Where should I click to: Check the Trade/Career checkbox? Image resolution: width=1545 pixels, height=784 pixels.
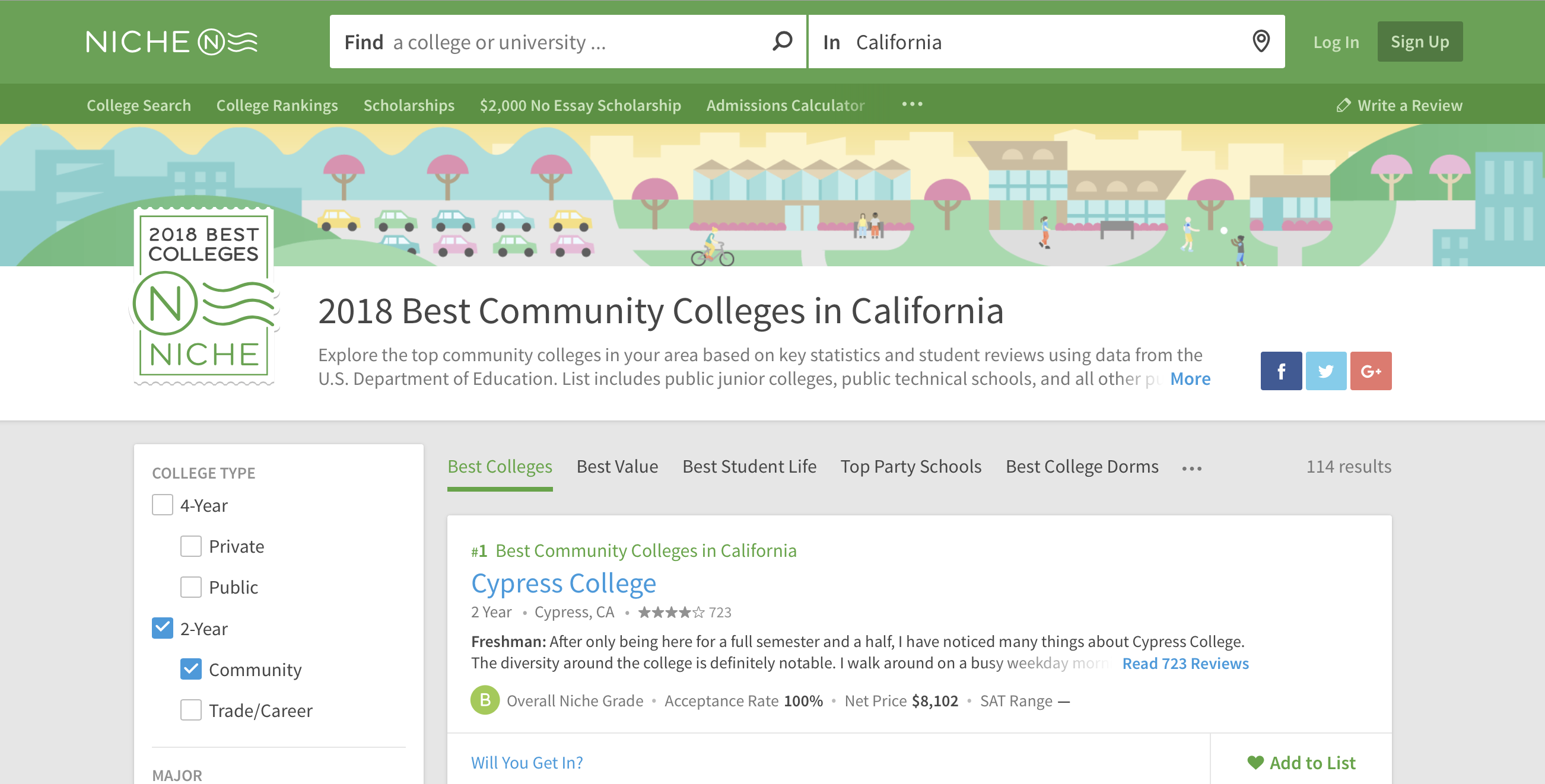coord(190,710)
